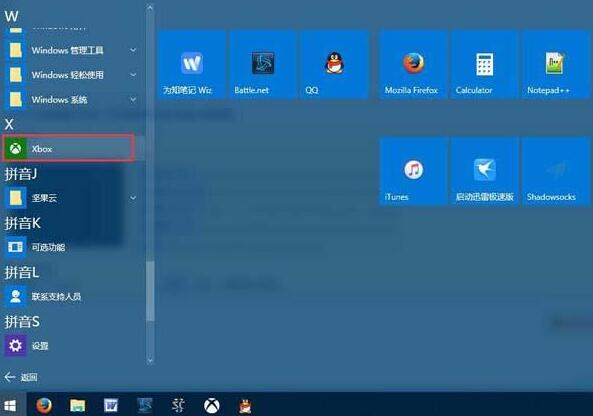This screenshot has width=593, height=416.
Task: Launch the 启动迅雷极速版 tile
Action: (x=484, y=171)
